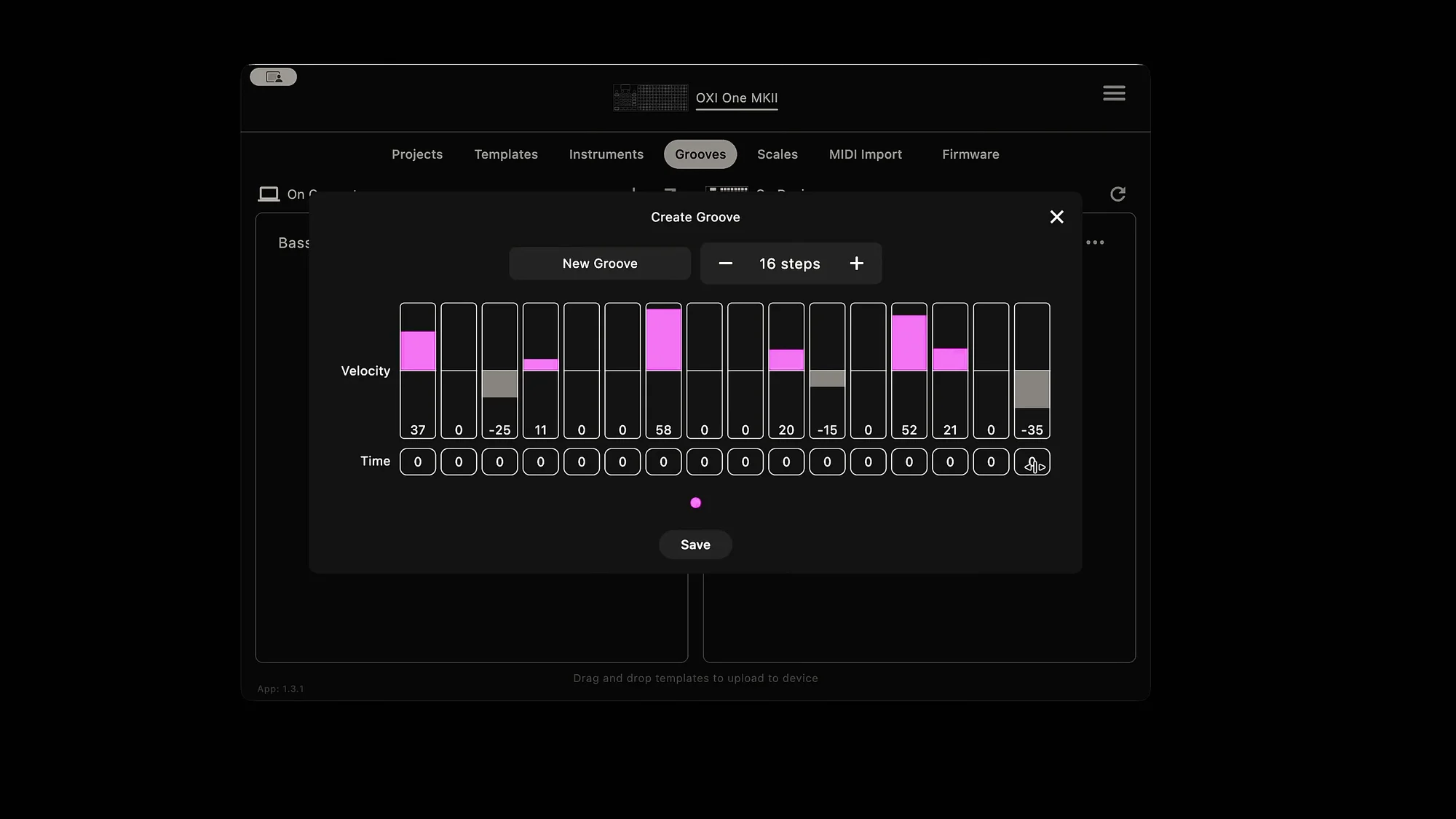1456x819 pixels.
Task: Open the three-dots options menu
Action: click(1095, 242)
